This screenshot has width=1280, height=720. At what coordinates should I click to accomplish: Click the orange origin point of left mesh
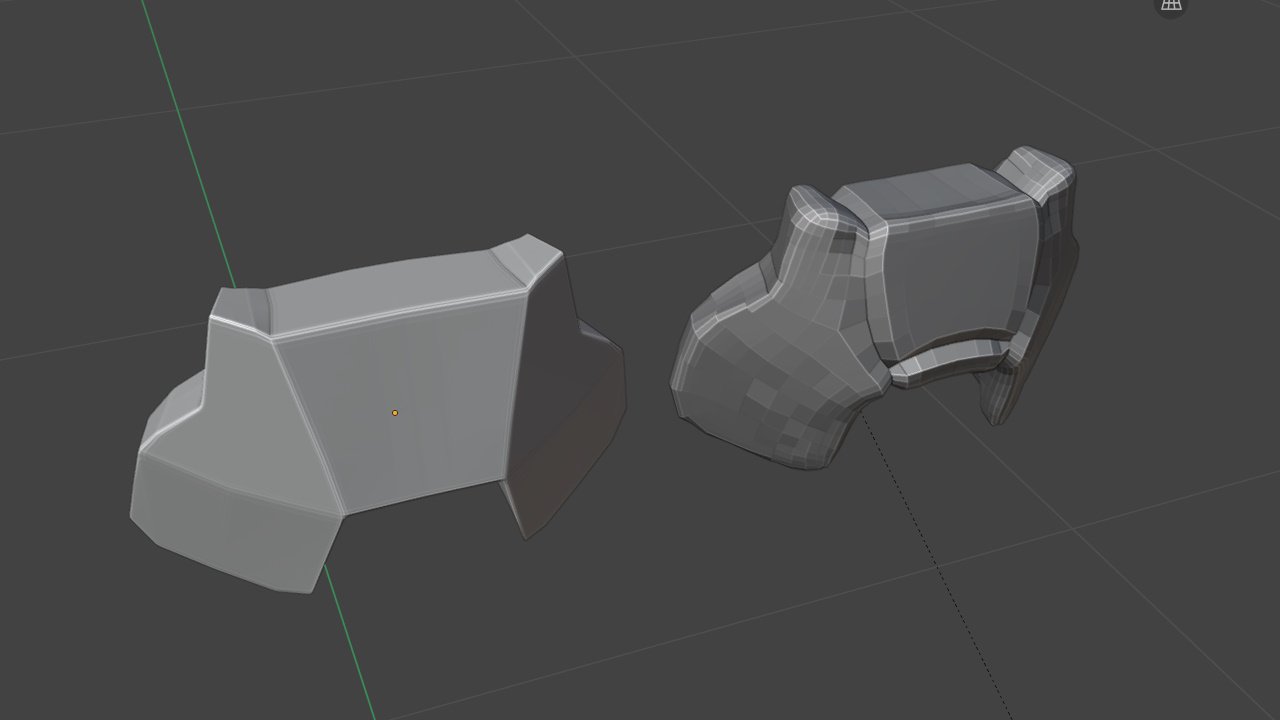pos(395,412)
